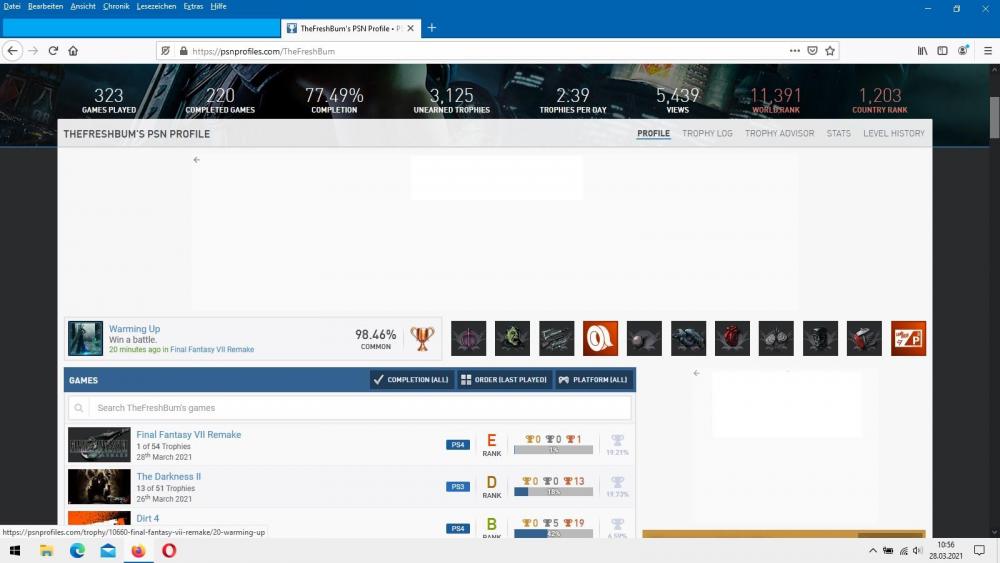Open the Firefox hamburger menu
This screenshot has width=1000, height=563.
[986, 51]
